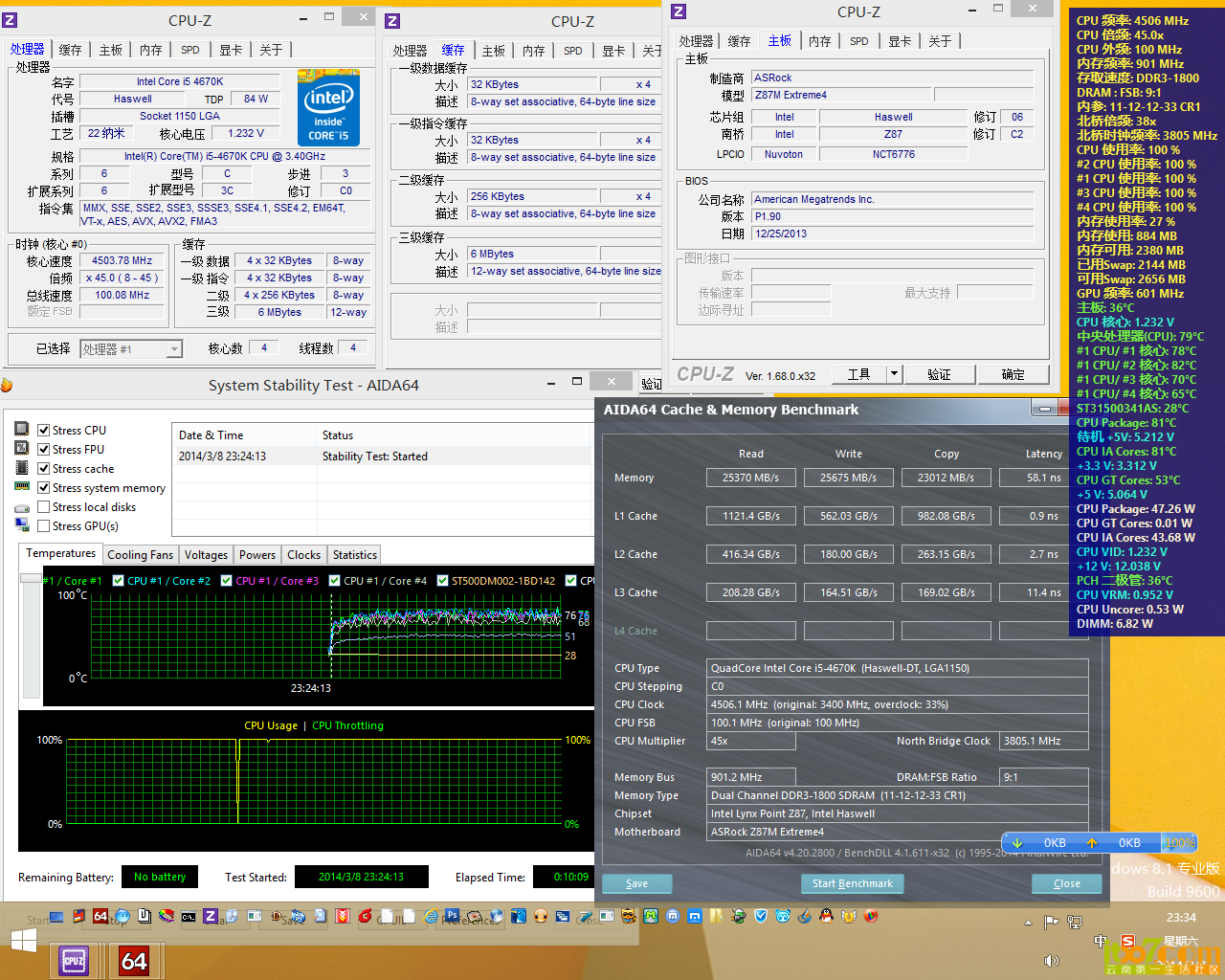The width and height of the screenshot is (1225, 980).
Task: Launch the small AIDA64 quick-launch icon
Action: (100, 917)
